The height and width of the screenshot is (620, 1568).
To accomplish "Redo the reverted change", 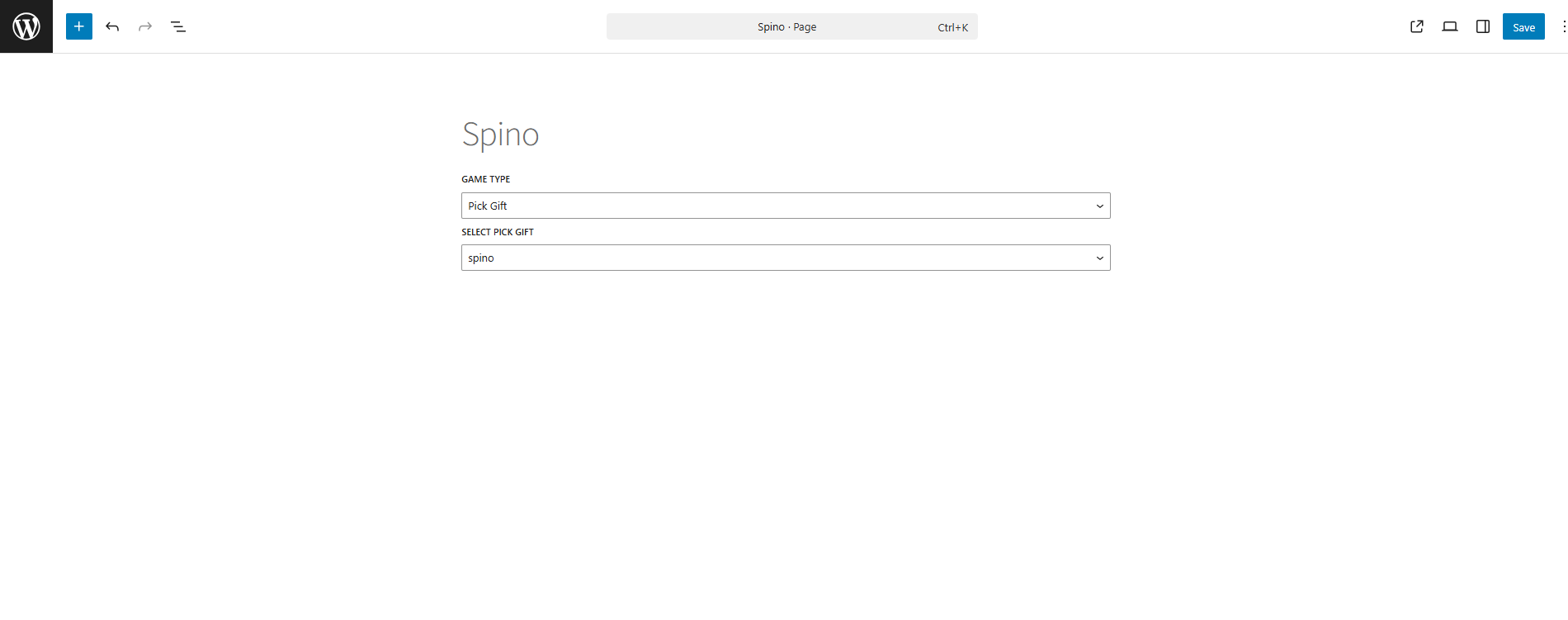I will coord(145,26).
